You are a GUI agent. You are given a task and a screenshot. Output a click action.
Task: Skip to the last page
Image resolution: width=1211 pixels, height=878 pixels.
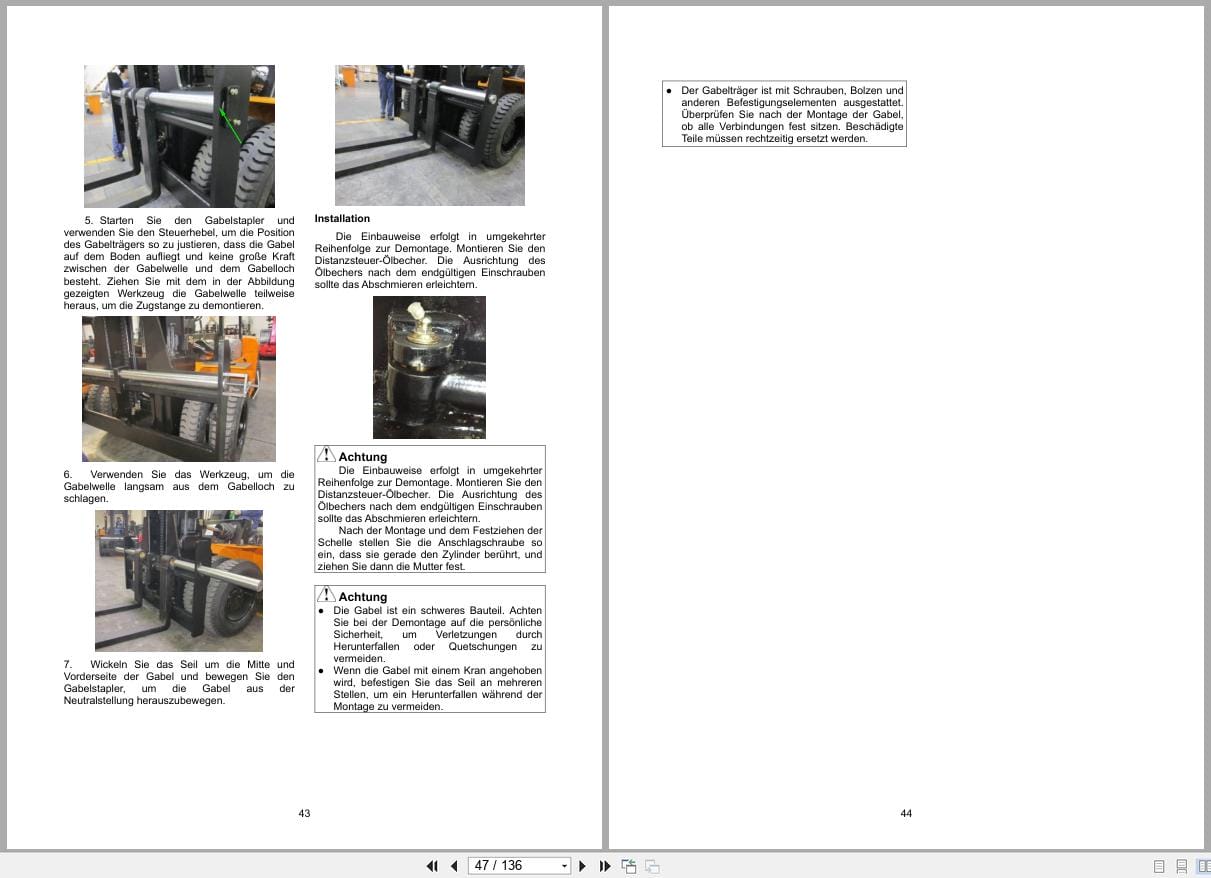[x=605, y=865]
